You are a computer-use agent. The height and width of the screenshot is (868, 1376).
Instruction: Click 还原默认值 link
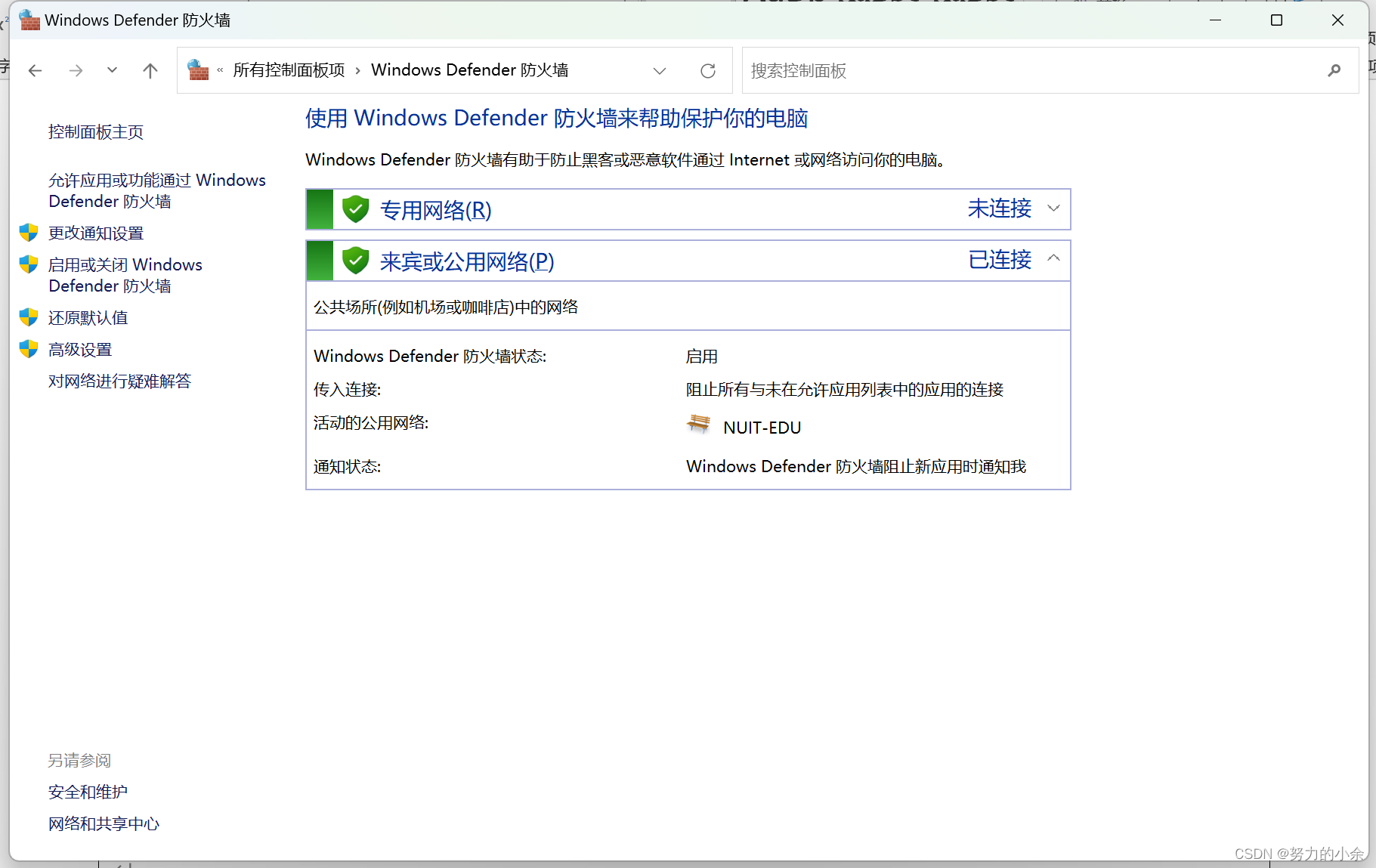tap(88, 318)
